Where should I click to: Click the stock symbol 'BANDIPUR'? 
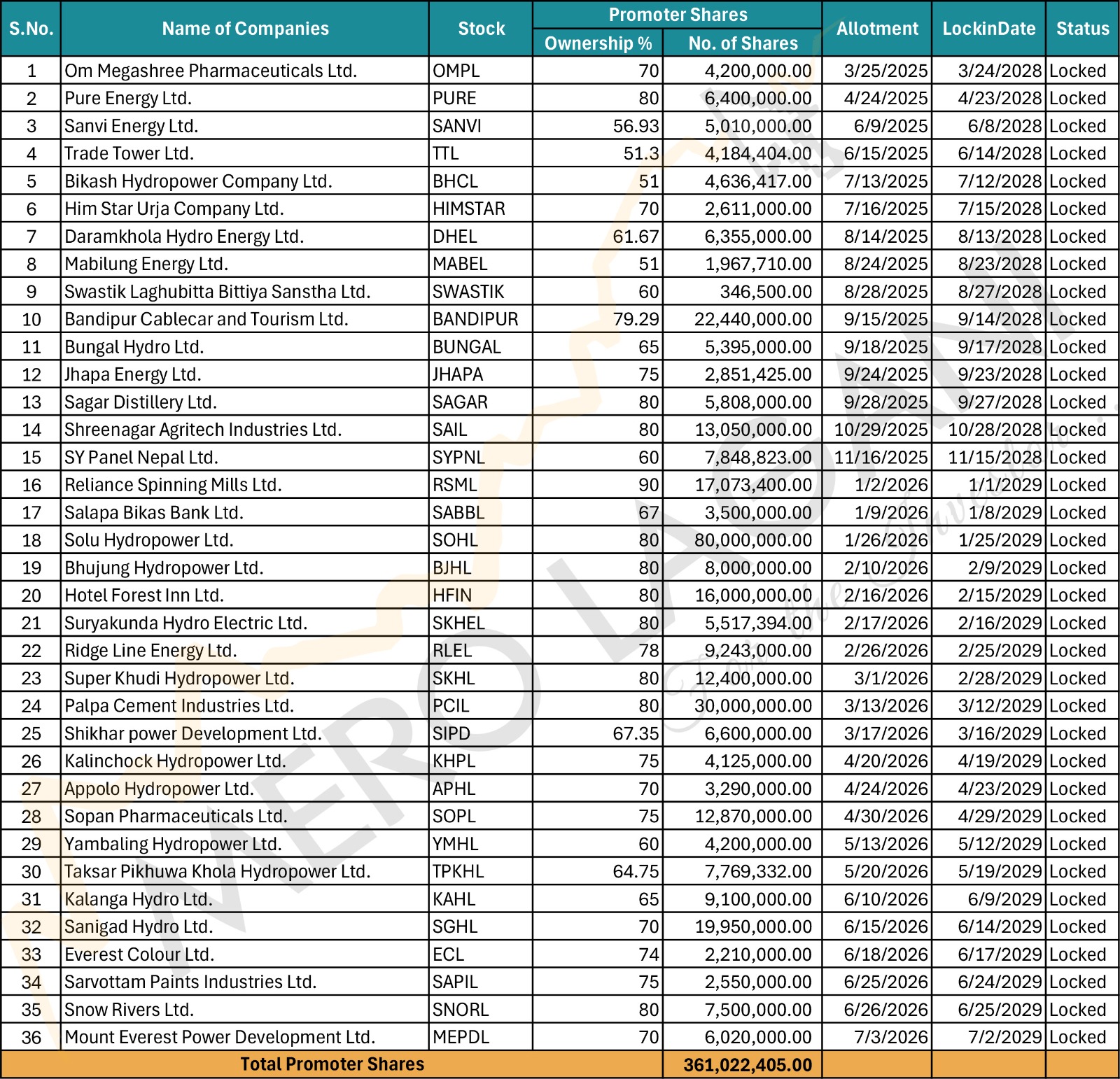(x=481, y=319)
